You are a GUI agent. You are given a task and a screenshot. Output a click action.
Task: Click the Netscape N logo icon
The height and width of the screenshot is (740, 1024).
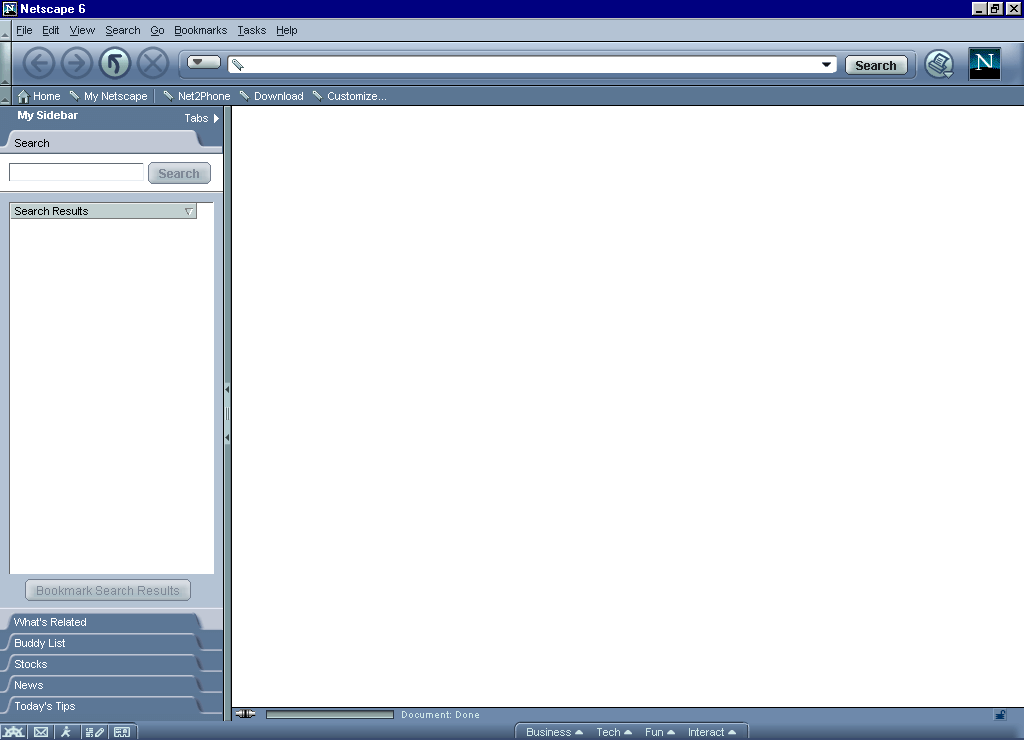coord(984,63)
